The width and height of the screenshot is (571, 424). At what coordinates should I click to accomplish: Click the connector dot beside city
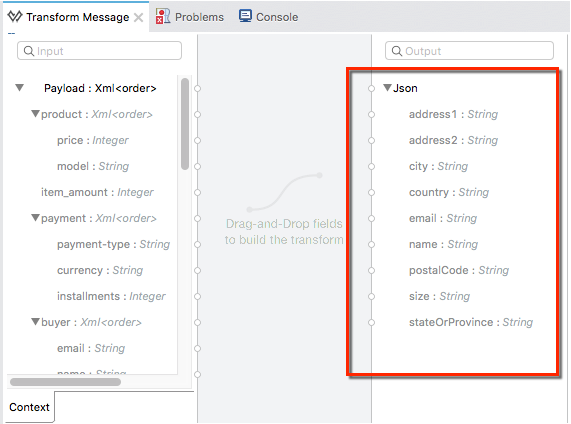coord(371,166)
